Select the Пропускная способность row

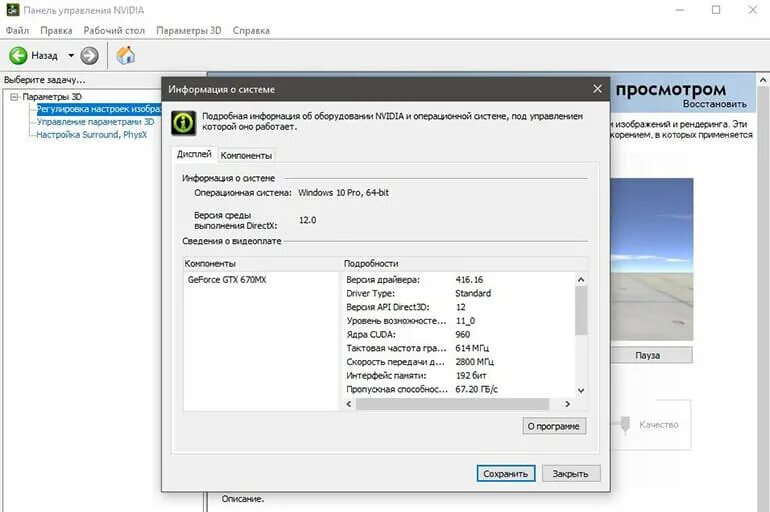pyautogui.click(x=460, y=389)
